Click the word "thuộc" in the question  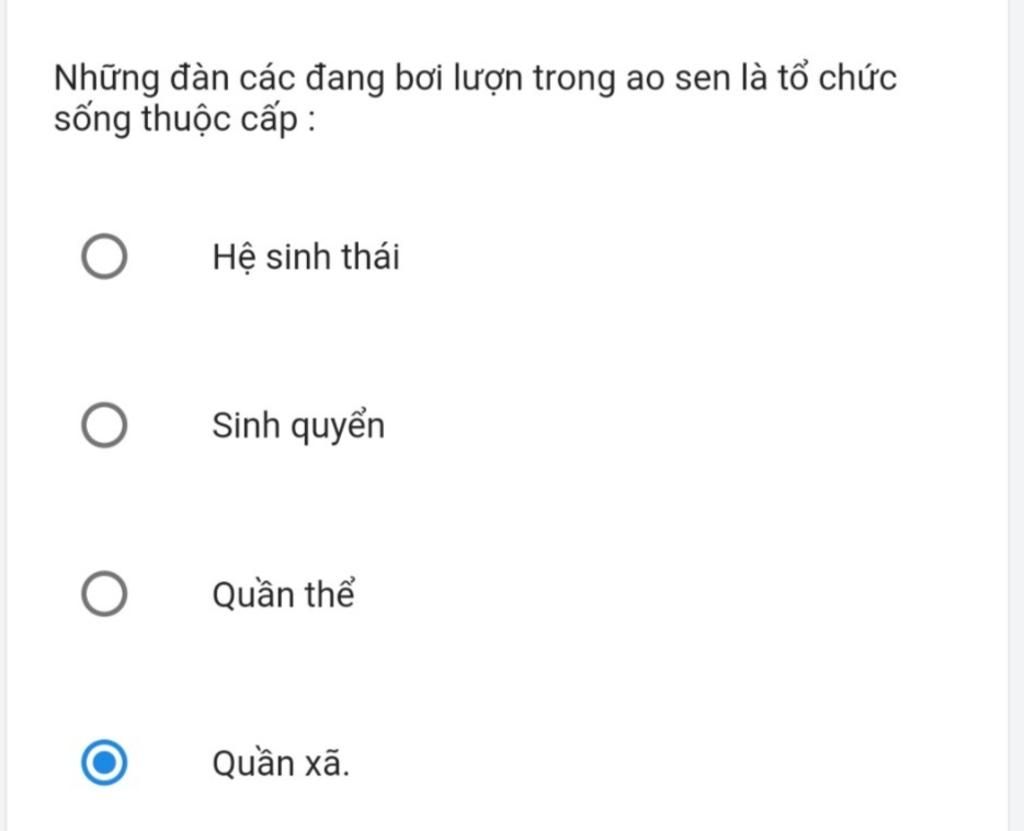tap(185, 121)
